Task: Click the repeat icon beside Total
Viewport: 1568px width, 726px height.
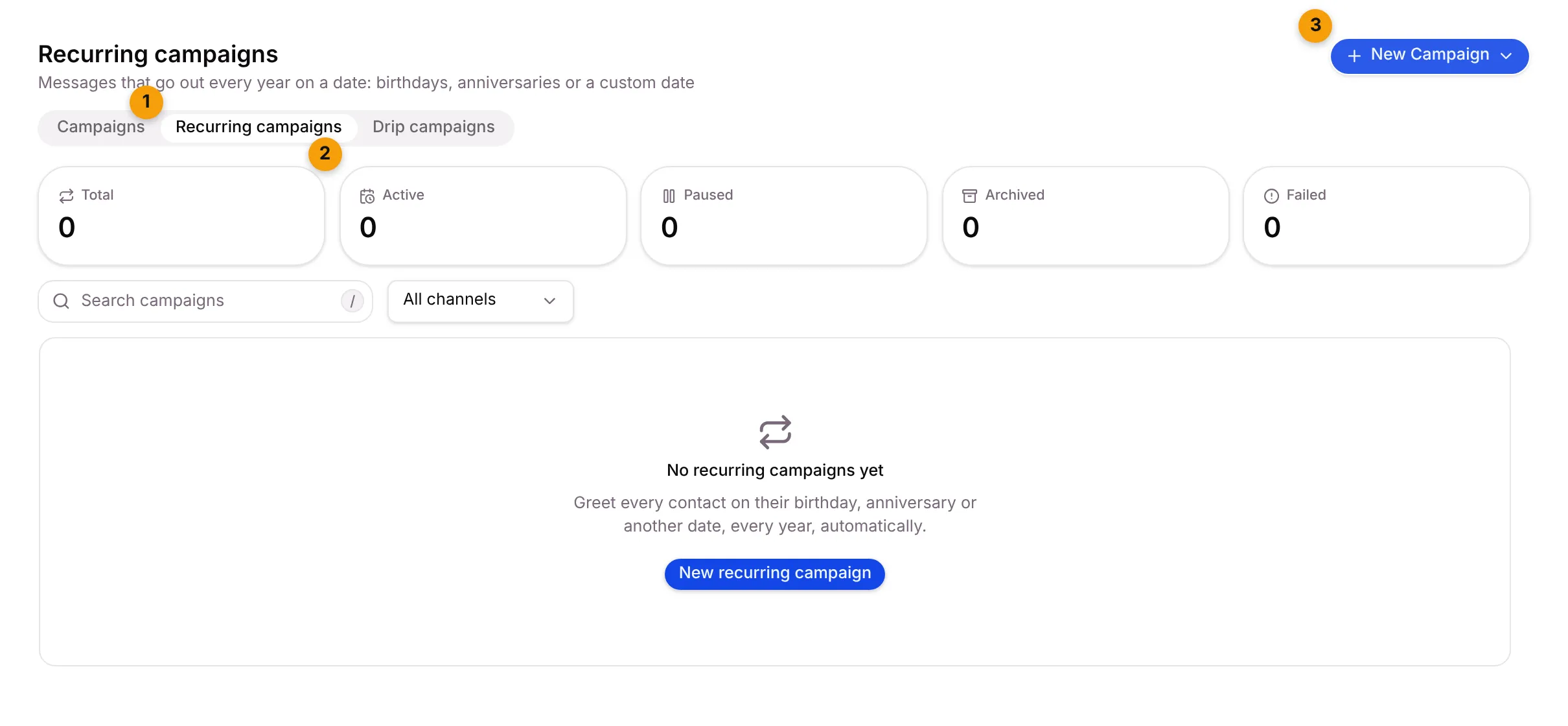Action: [x=66, y=196]
